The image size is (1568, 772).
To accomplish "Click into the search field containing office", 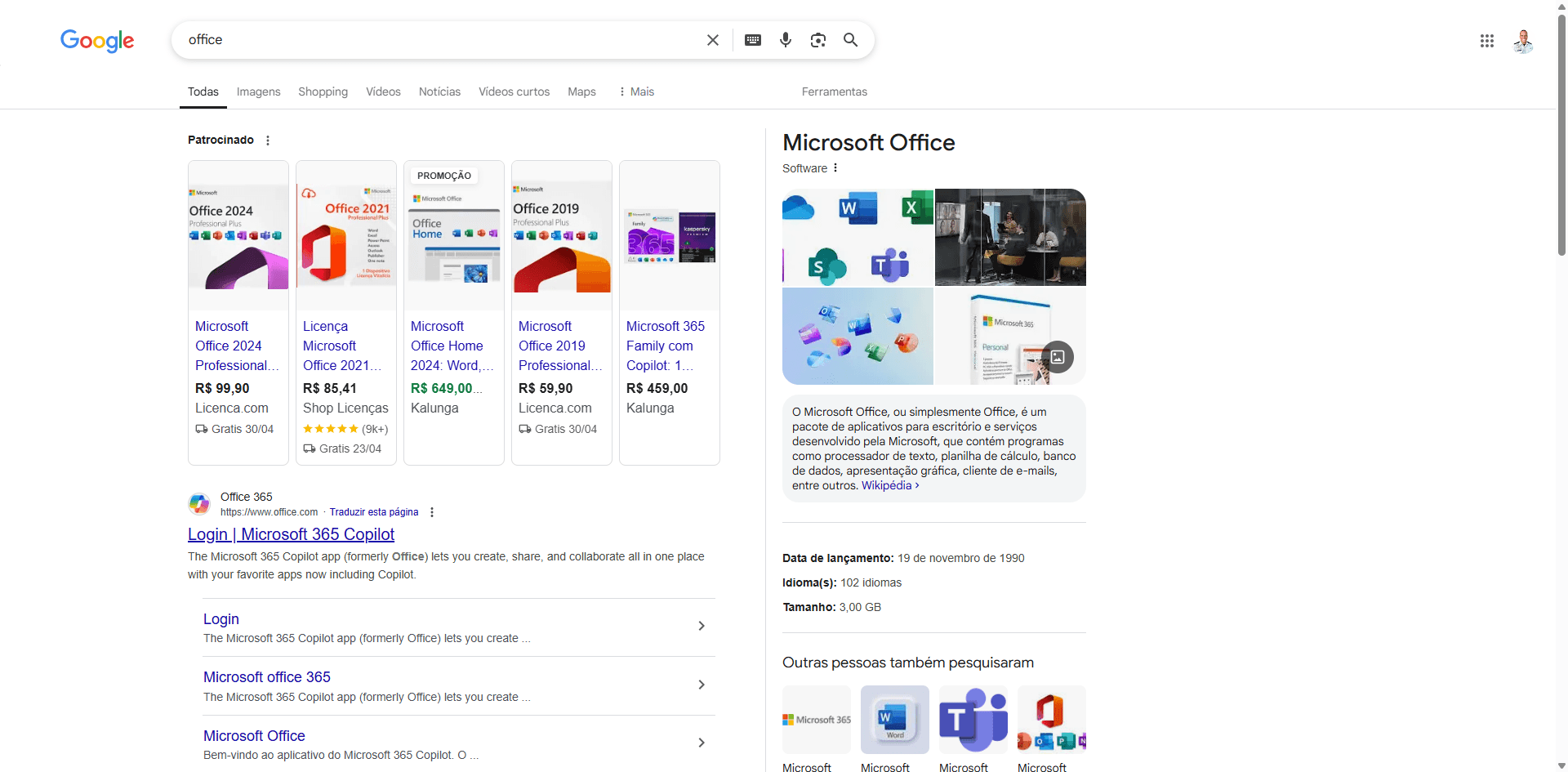I will pyautogui.click(x=441, y=40).
